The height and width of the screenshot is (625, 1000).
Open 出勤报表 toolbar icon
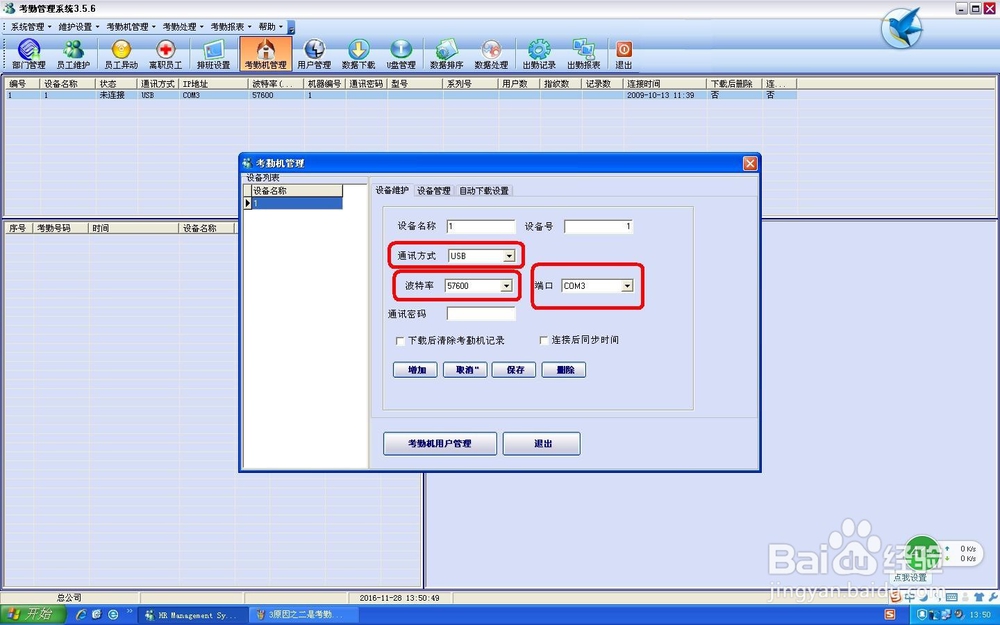584,54
